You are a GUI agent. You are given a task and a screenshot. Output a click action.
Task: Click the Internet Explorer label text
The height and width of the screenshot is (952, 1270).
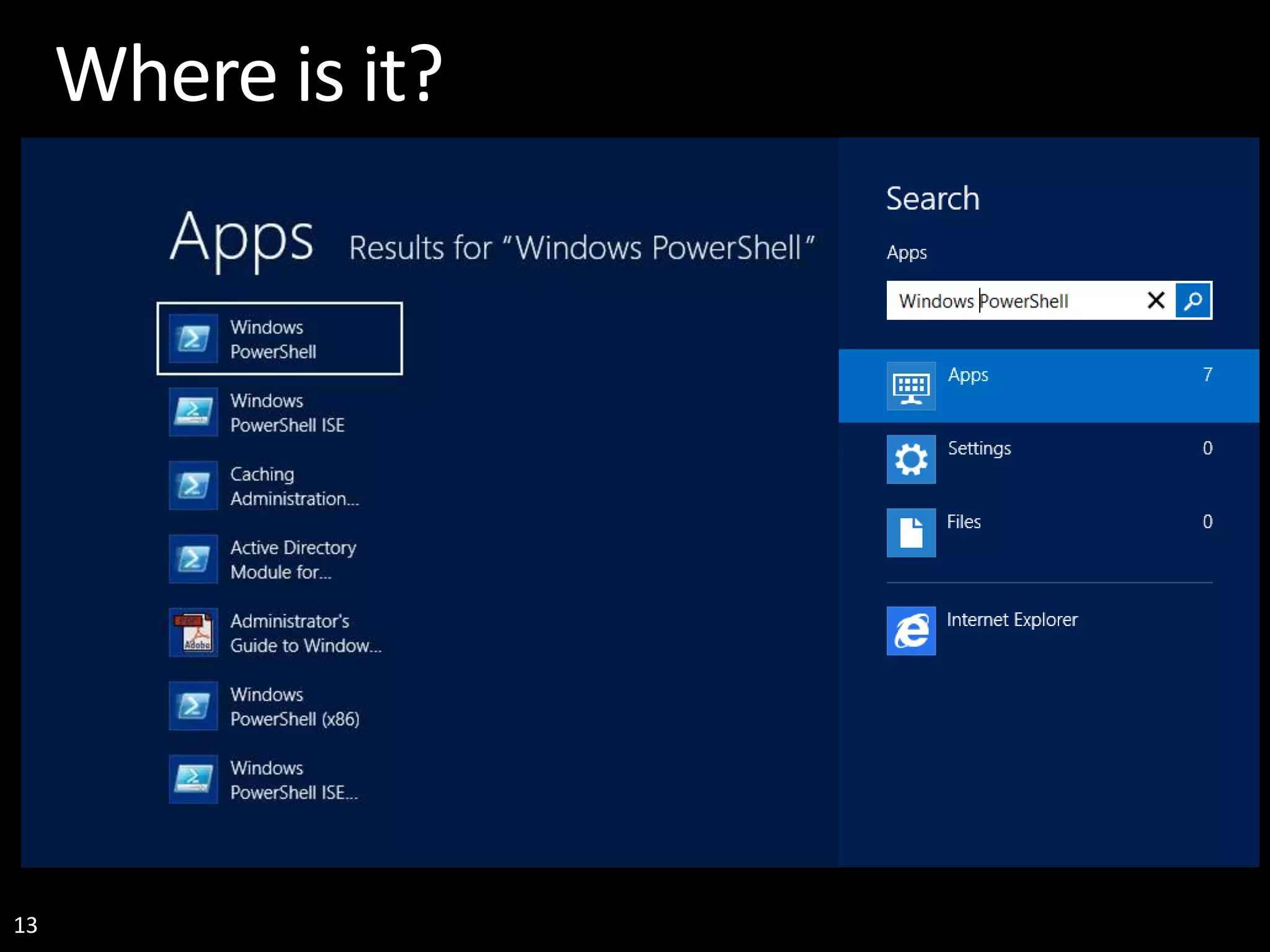click(1012, 620)
